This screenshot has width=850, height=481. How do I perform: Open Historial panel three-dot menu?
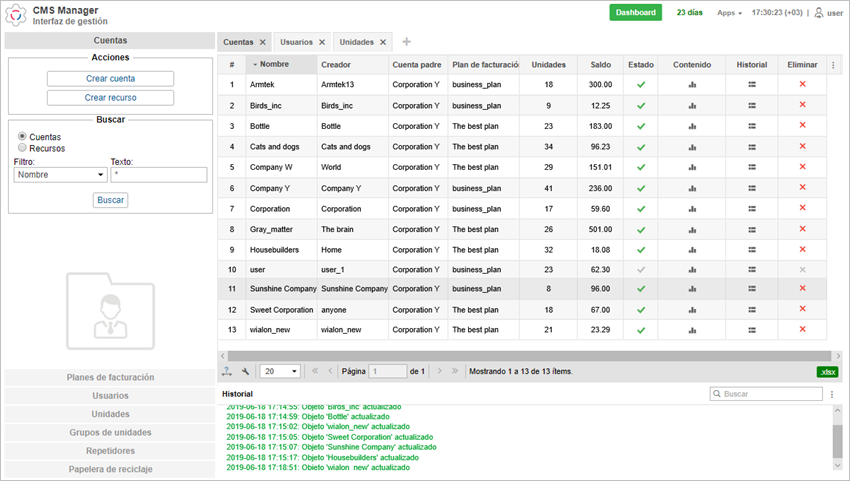pos(832,394)
